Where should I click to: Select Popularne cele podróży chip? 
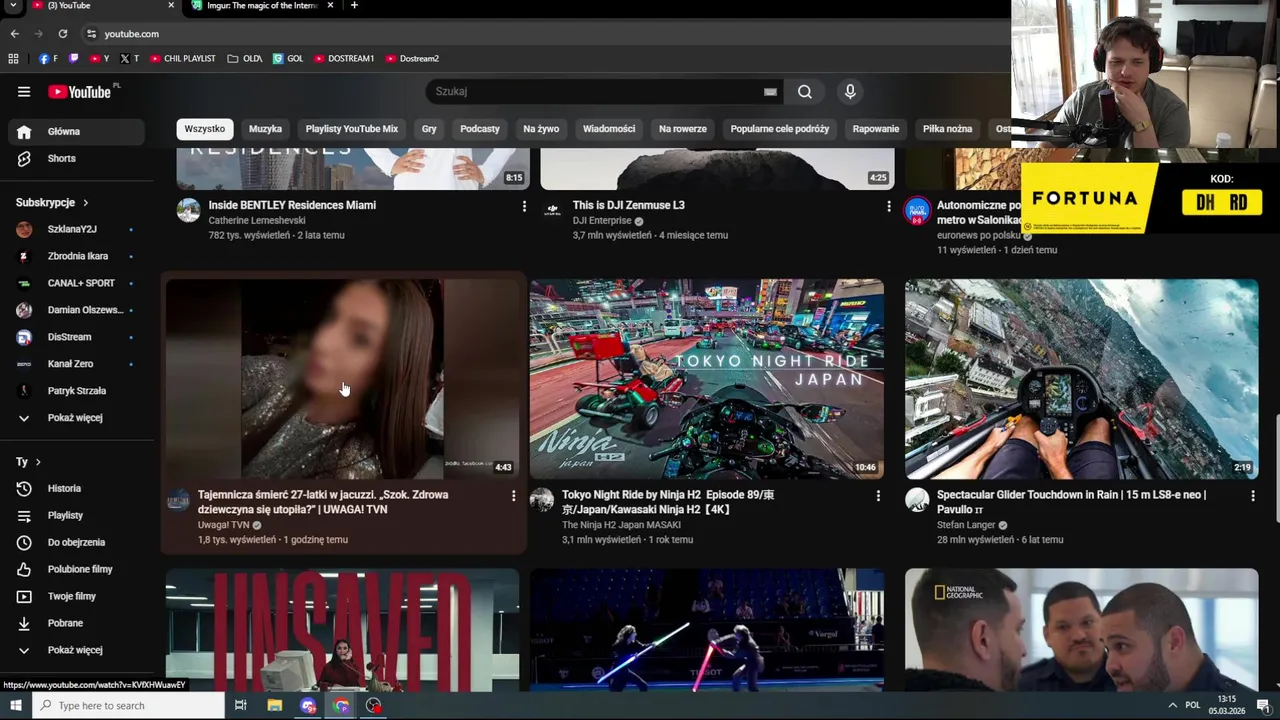780,129
